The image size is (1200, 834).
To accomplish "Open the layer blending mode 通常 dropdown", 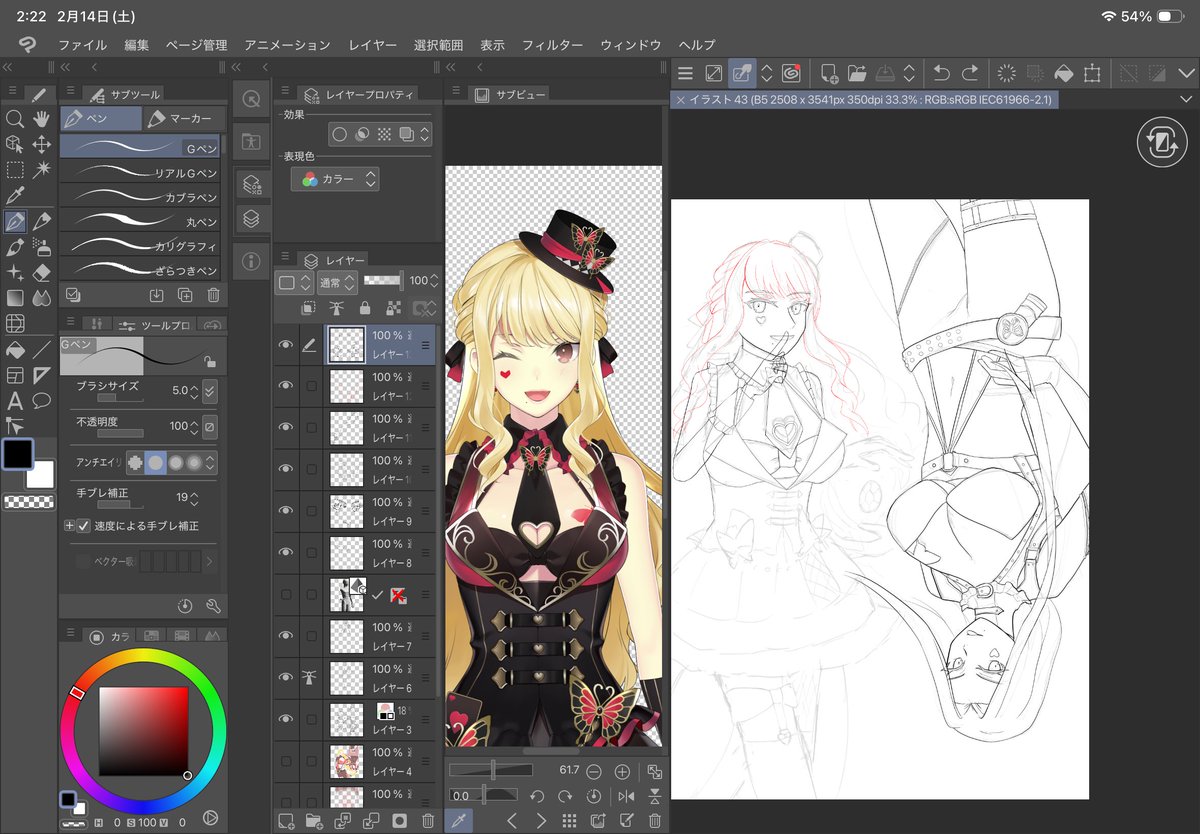I will point(337,282).
